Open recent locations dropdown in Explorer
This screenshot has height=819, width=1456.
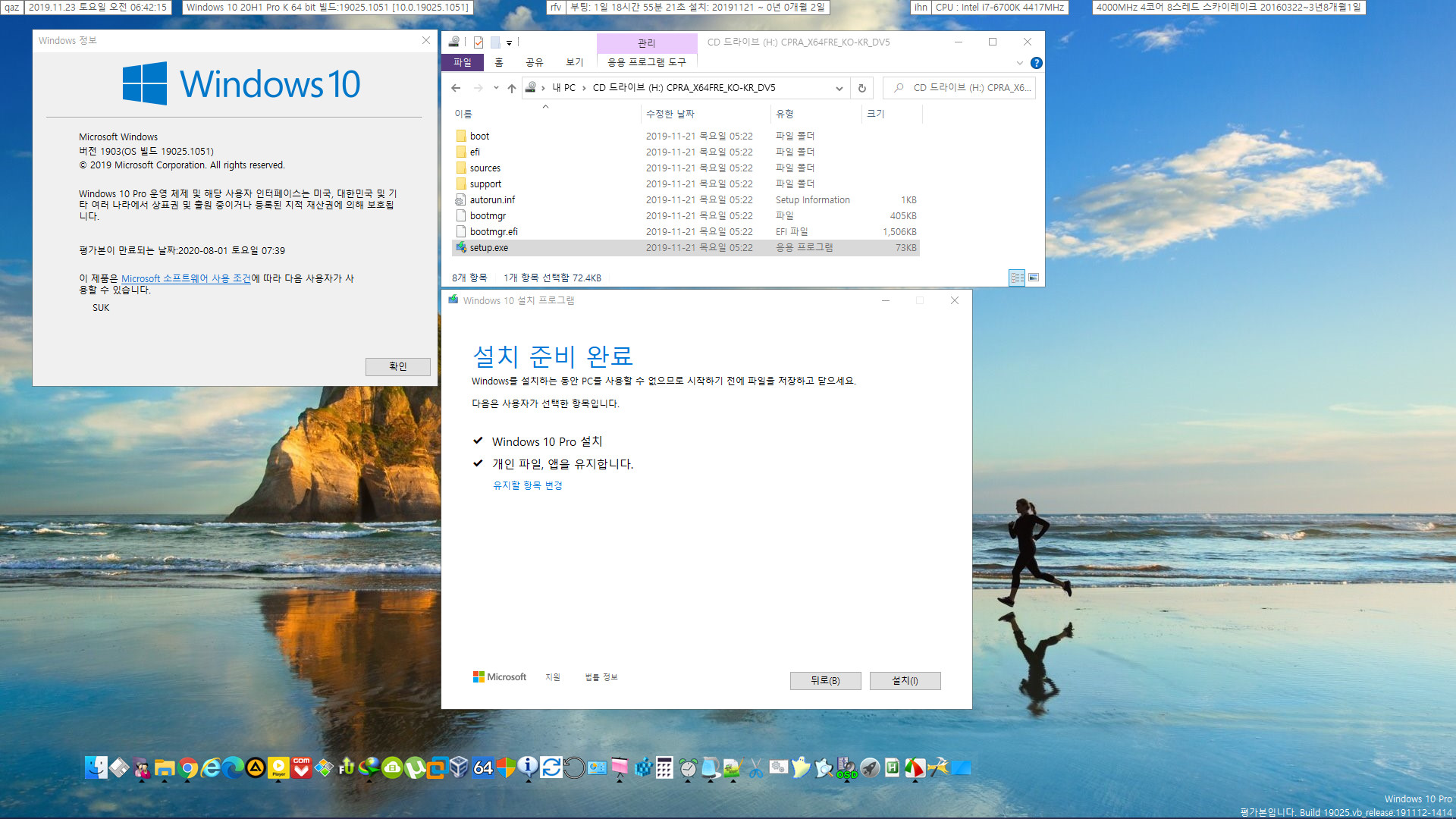[496, 88]
